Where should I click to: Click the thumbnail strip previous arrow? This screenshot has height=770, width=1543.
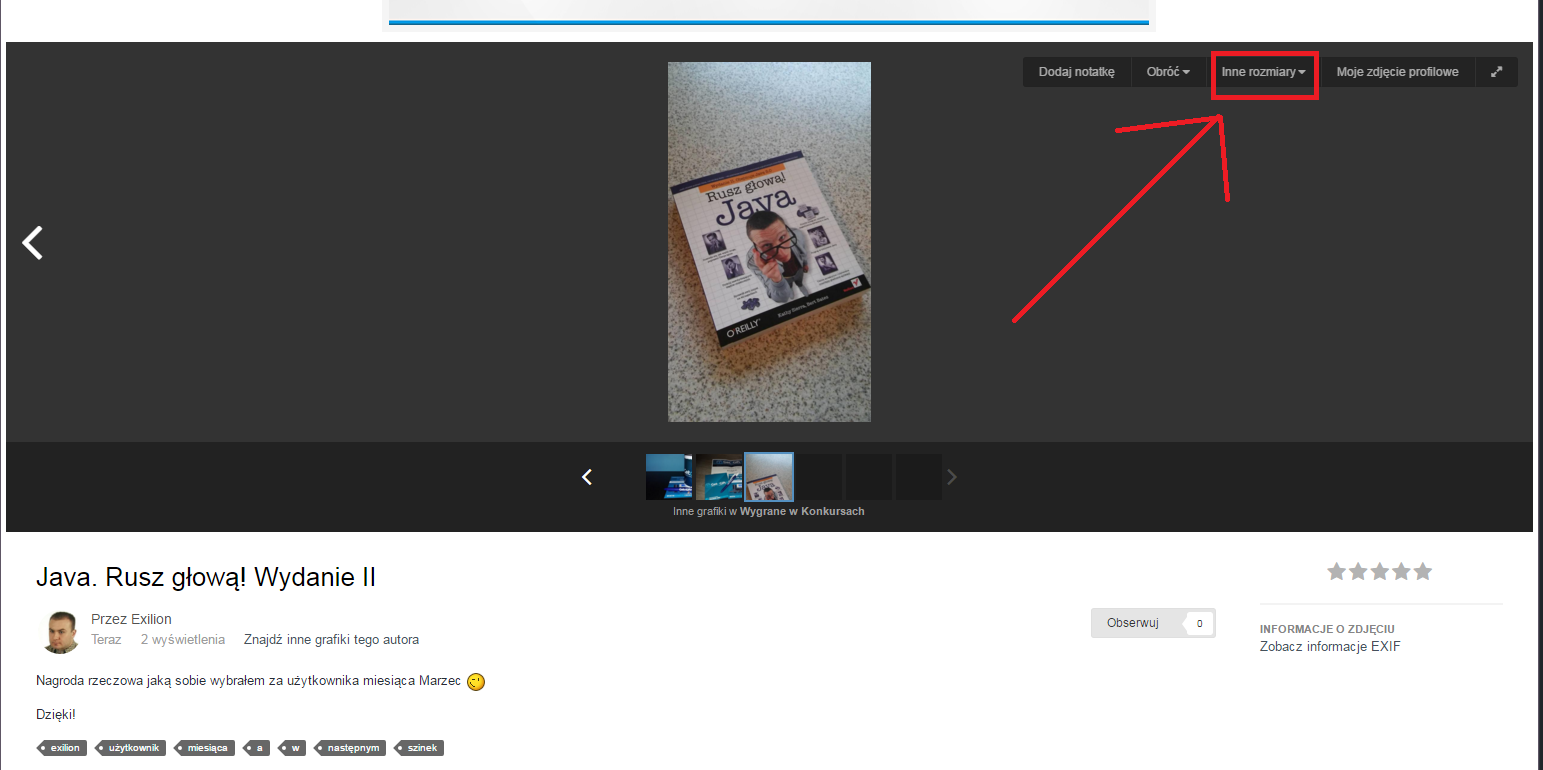point(588,477)
